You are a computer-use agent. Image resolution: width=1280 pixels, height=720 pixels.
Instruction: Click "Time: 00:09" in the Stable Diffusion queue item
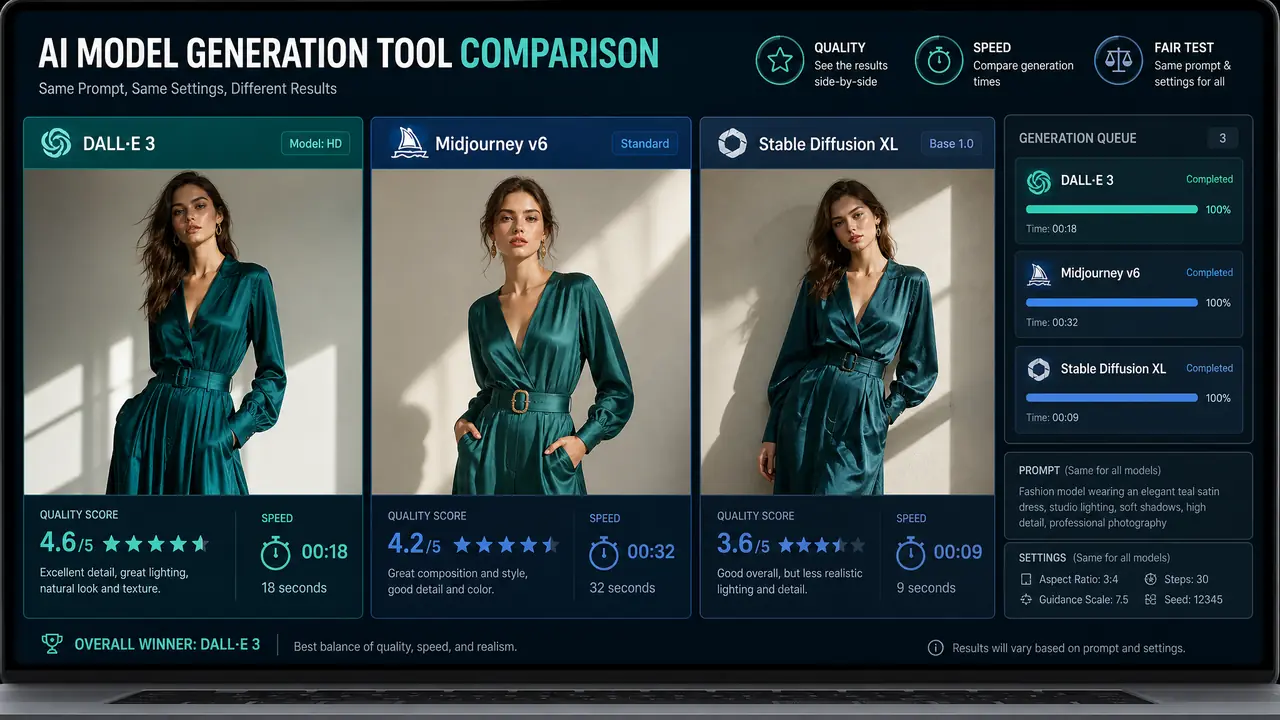click(1052, 417)
